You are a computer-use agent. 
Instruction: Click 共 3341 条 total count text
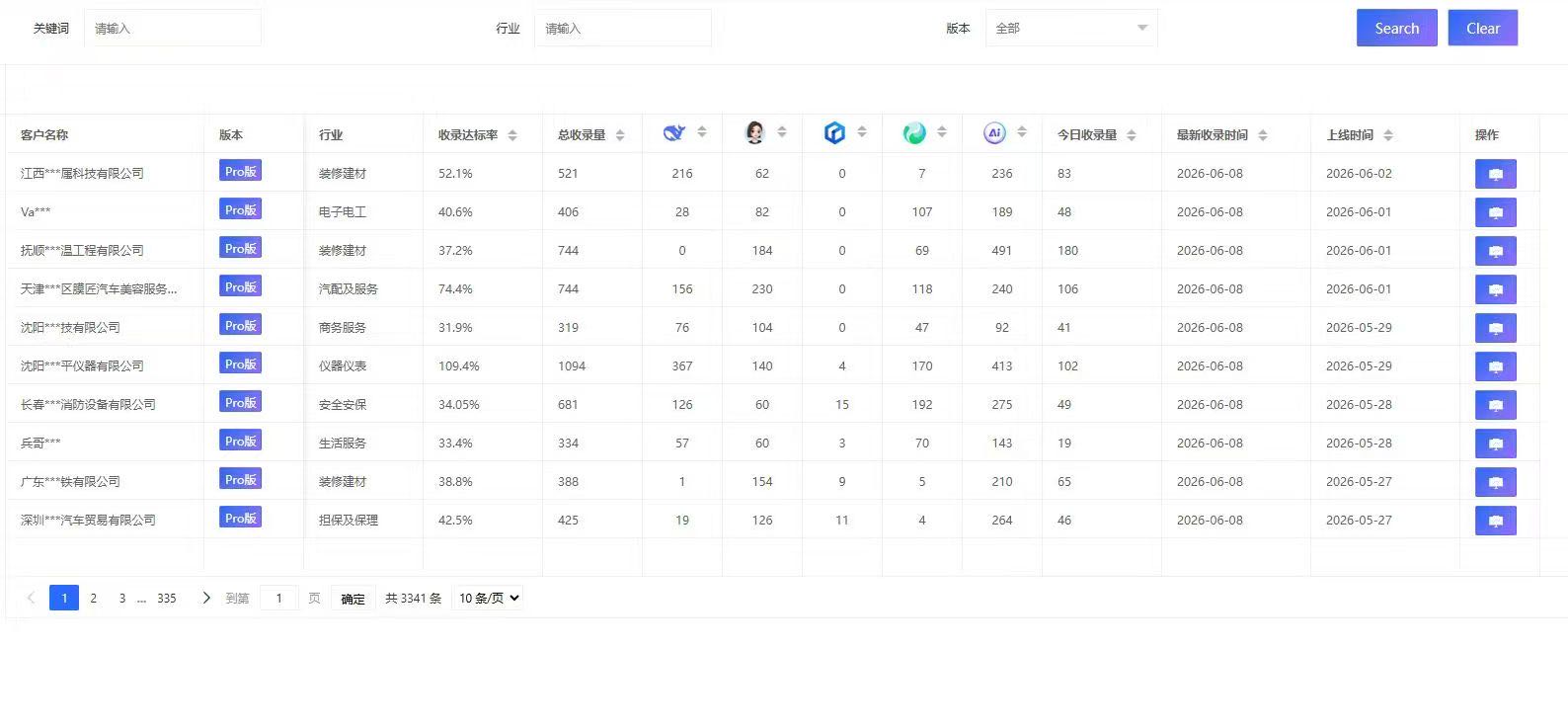pyautogui.click(x=413, y=599)
